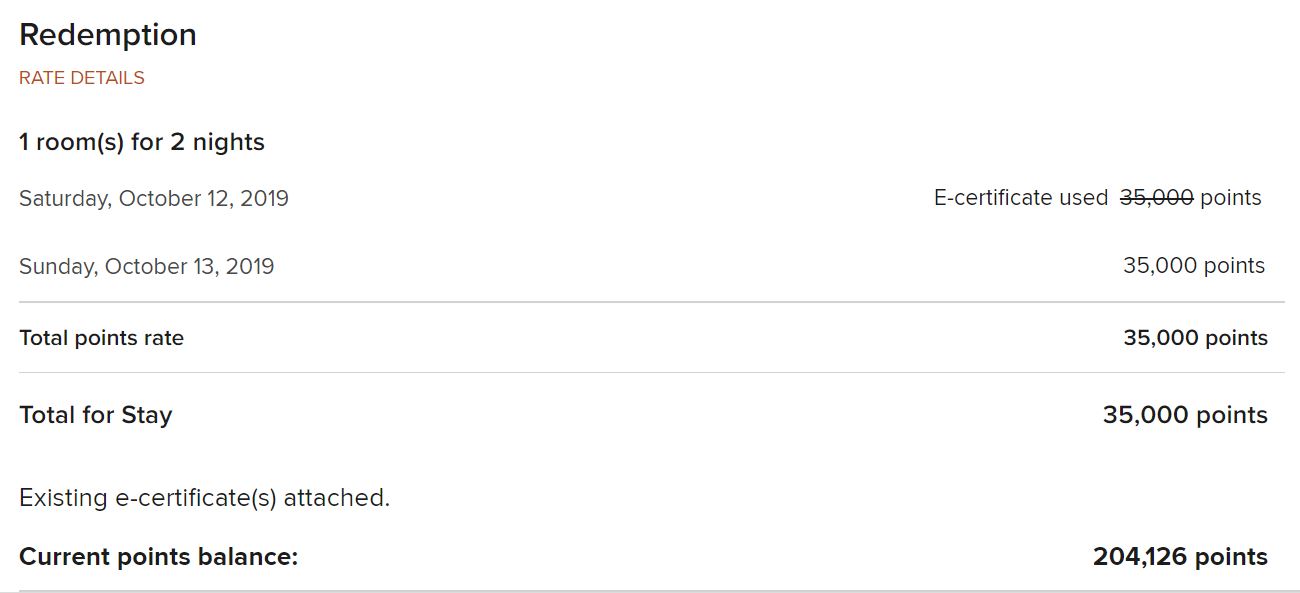Click the 'Current points balance:' label
Viewport: 1300px width, 593px height.
click(x=159, y=557)
